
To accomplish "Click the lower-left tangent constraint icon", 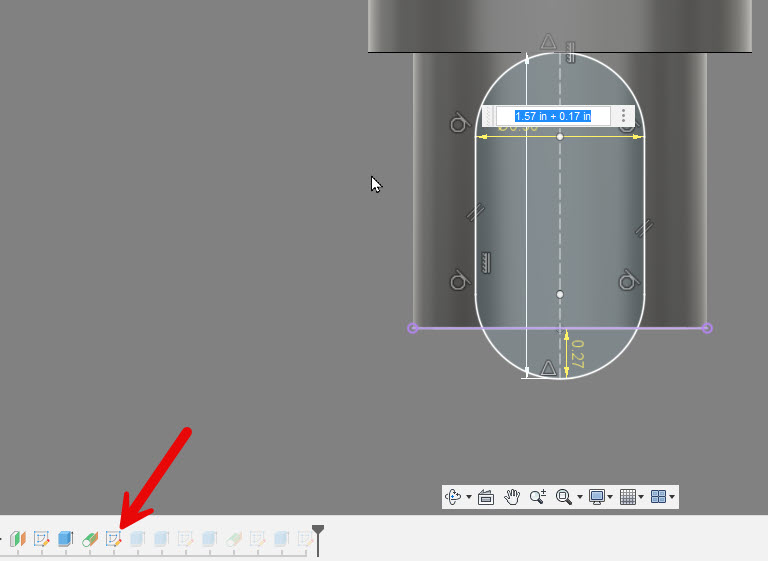I will (x=459, y=280).
